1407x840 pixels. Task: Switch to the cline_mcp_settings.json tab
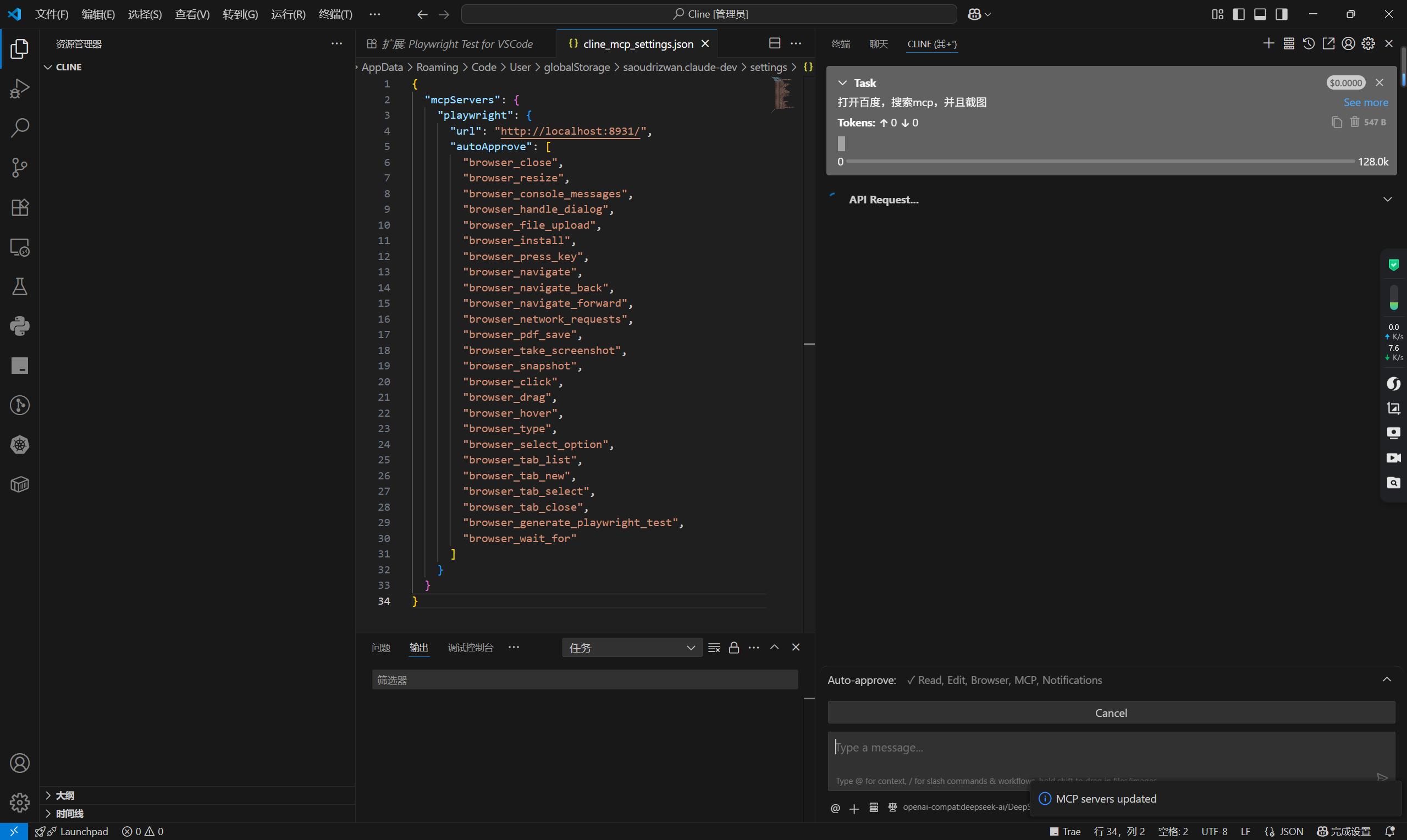[x=637, y=43]
